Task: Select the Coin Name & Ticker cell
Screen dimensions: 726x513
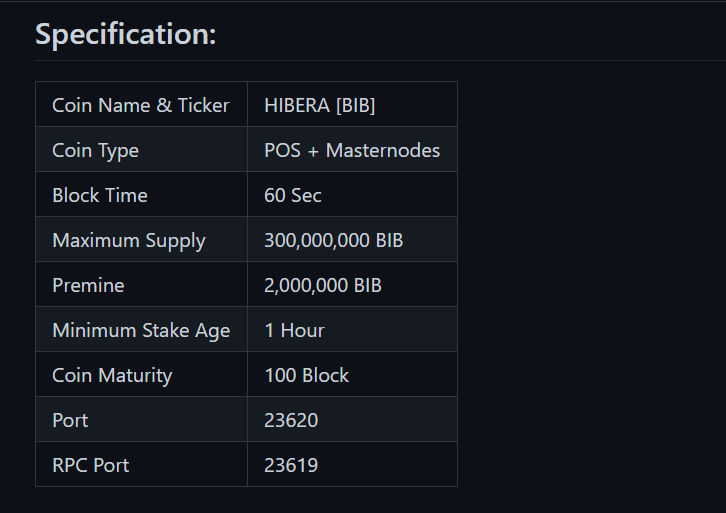Action: (142, 104)
